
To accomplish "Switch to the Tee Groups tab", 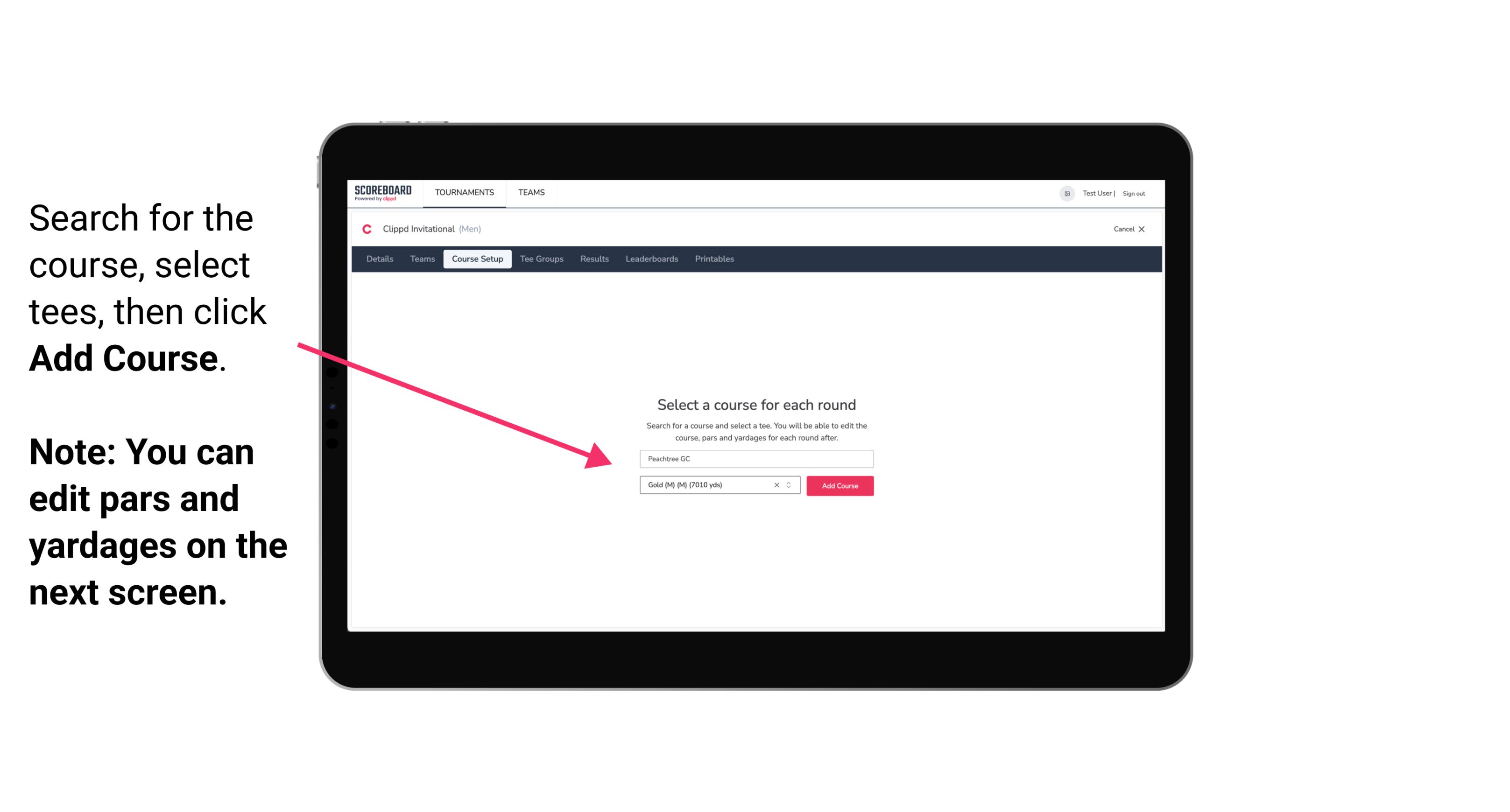I will (540, 259).
